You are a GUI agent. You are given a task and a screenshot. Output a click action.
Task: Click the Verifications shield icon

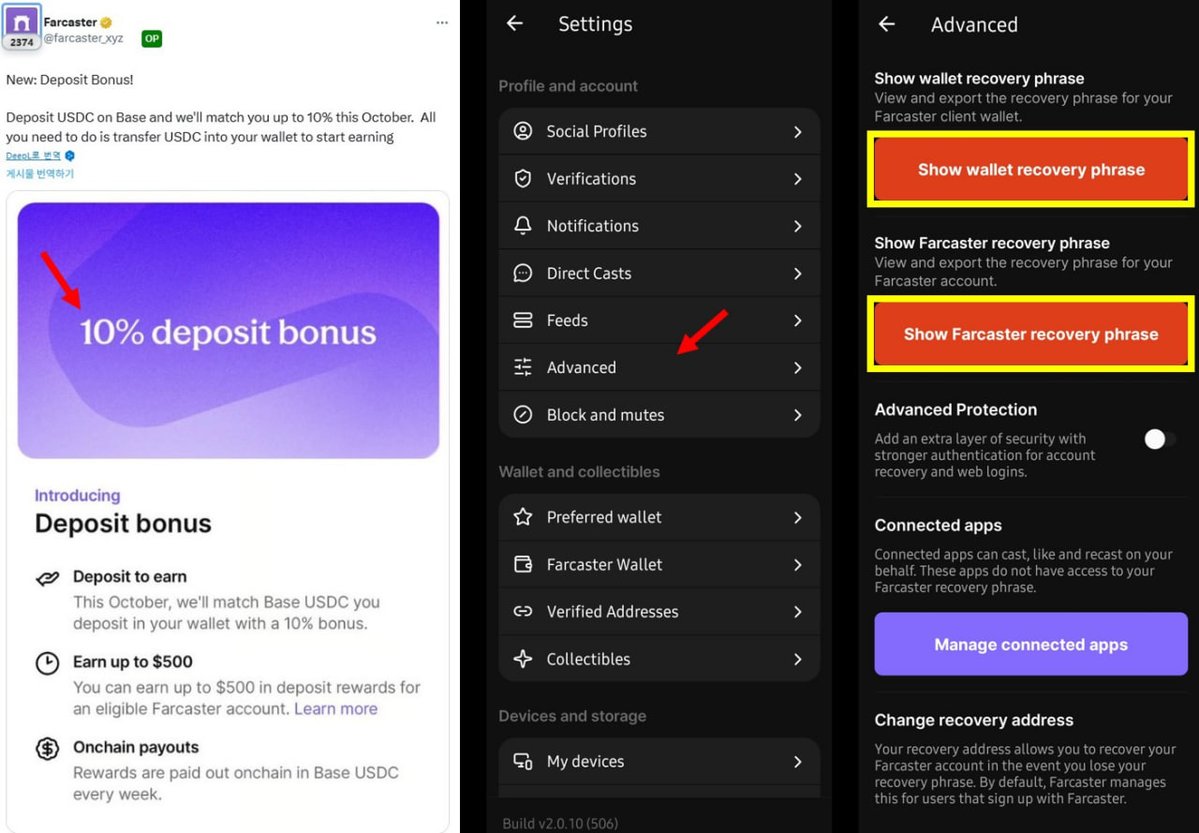(x=523, y=178)
